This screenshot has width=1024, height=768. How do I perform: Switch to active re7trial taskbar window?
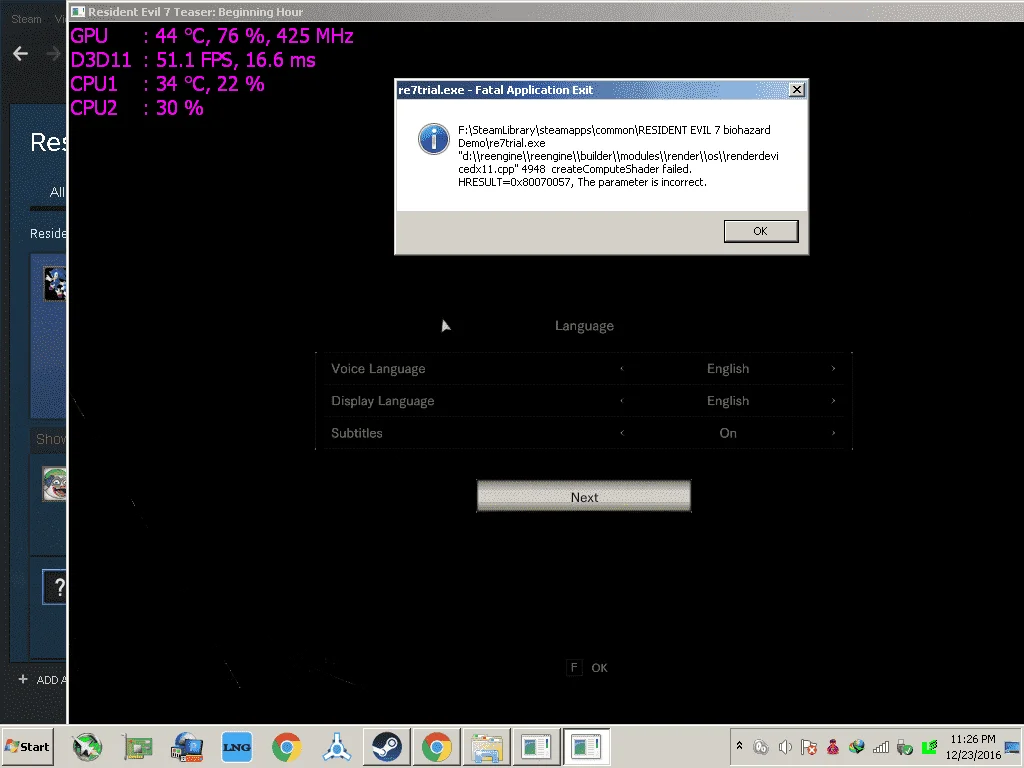pos(586,747)
